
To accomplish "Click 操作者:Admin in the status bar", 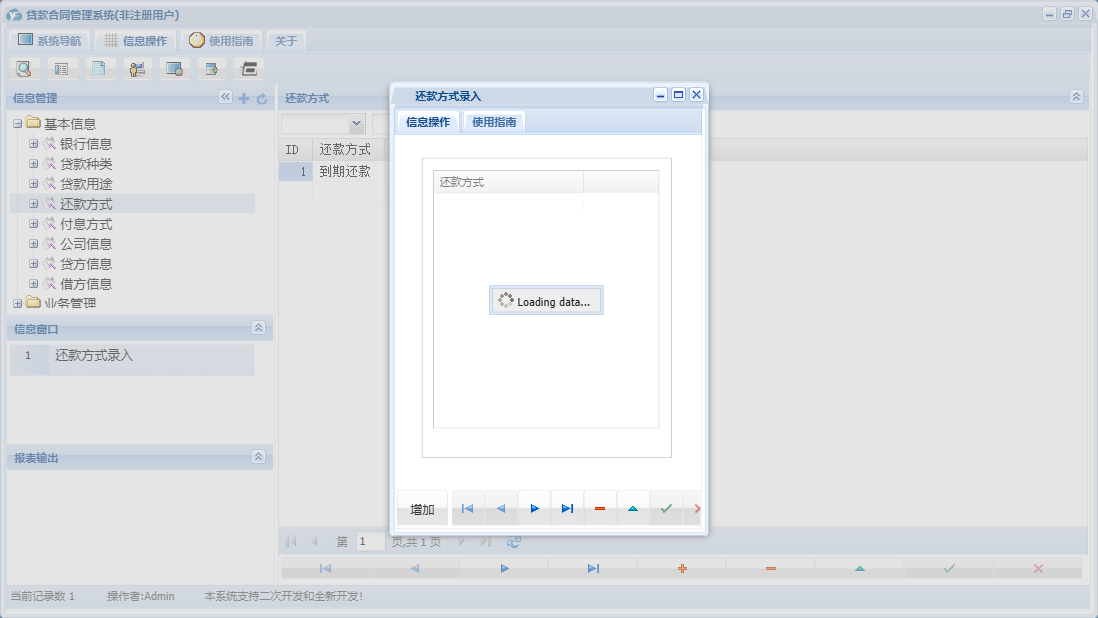I will (141, 596).
